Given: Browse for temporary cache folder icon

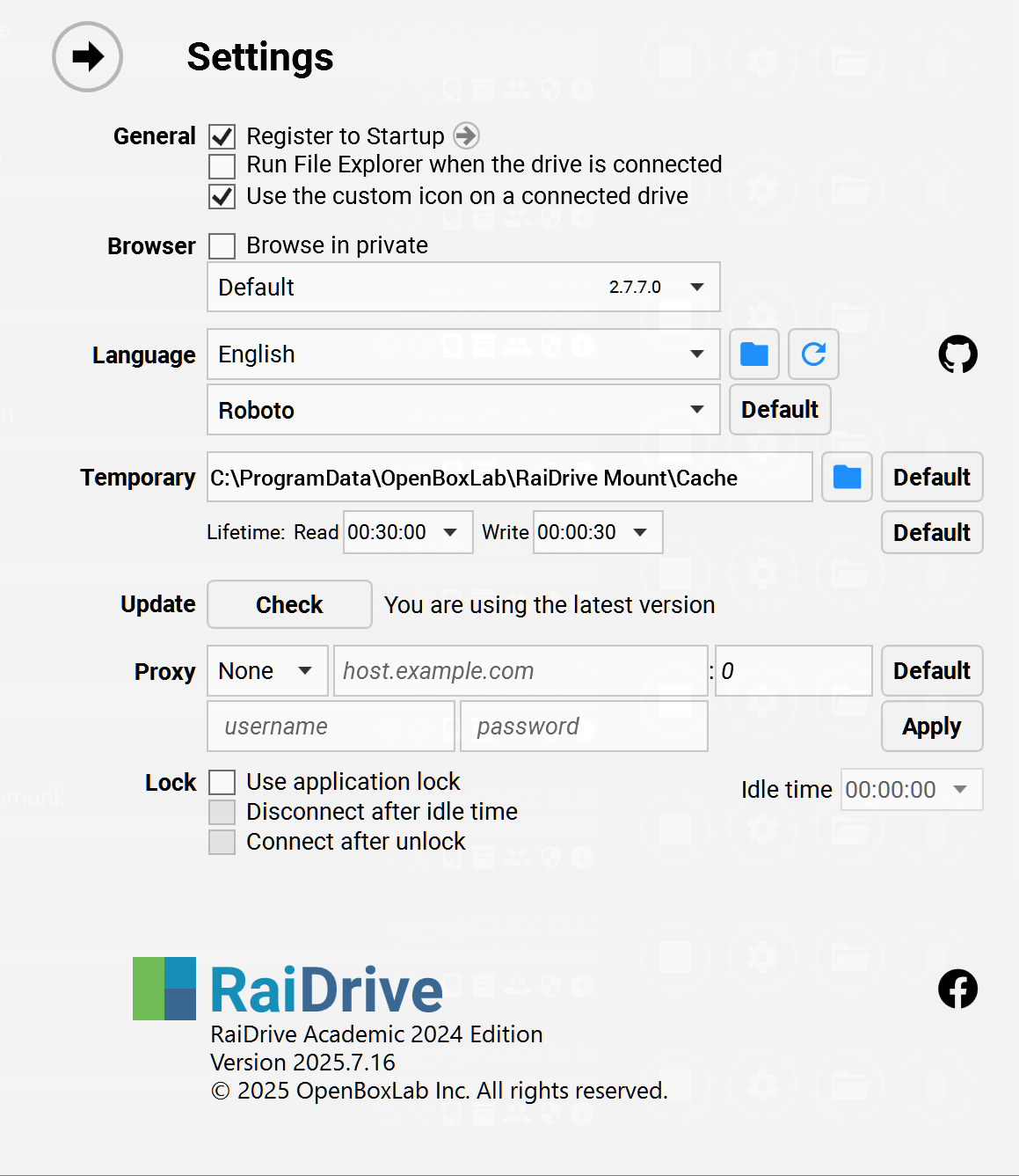Looking at the screenshot, I should click(x=847, y=478).
